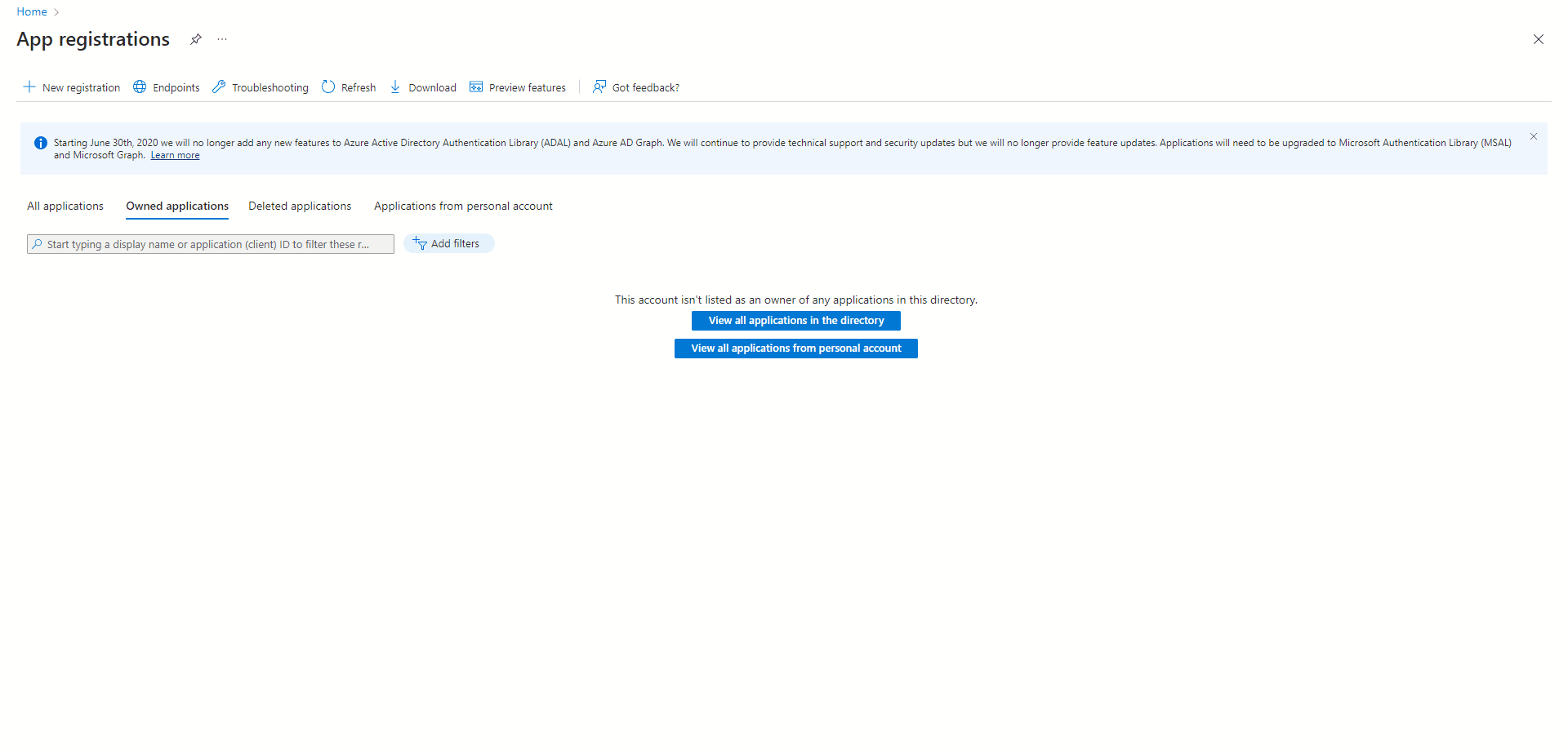1568x755 pixels.
Task: View all applications in the directory
Action: click(795, 320)
